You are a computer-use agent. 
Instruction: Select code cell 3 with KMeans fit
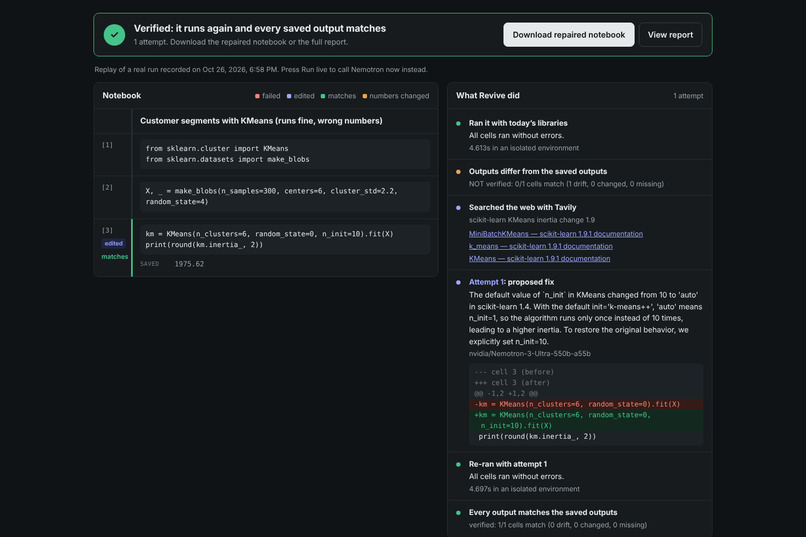click(x=285, y=239)
